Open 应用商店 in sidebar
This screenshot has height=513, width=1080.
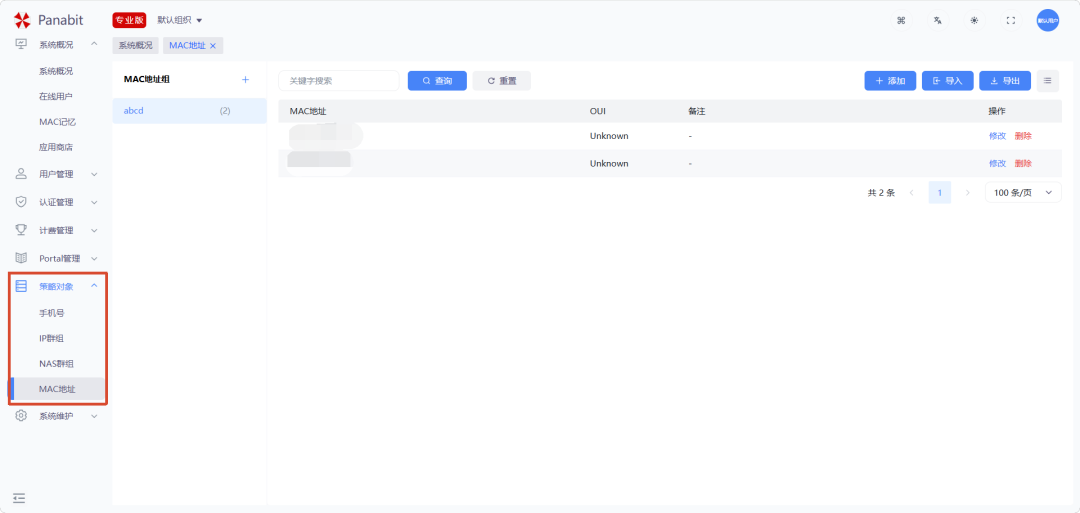click(x=56, y=147)
